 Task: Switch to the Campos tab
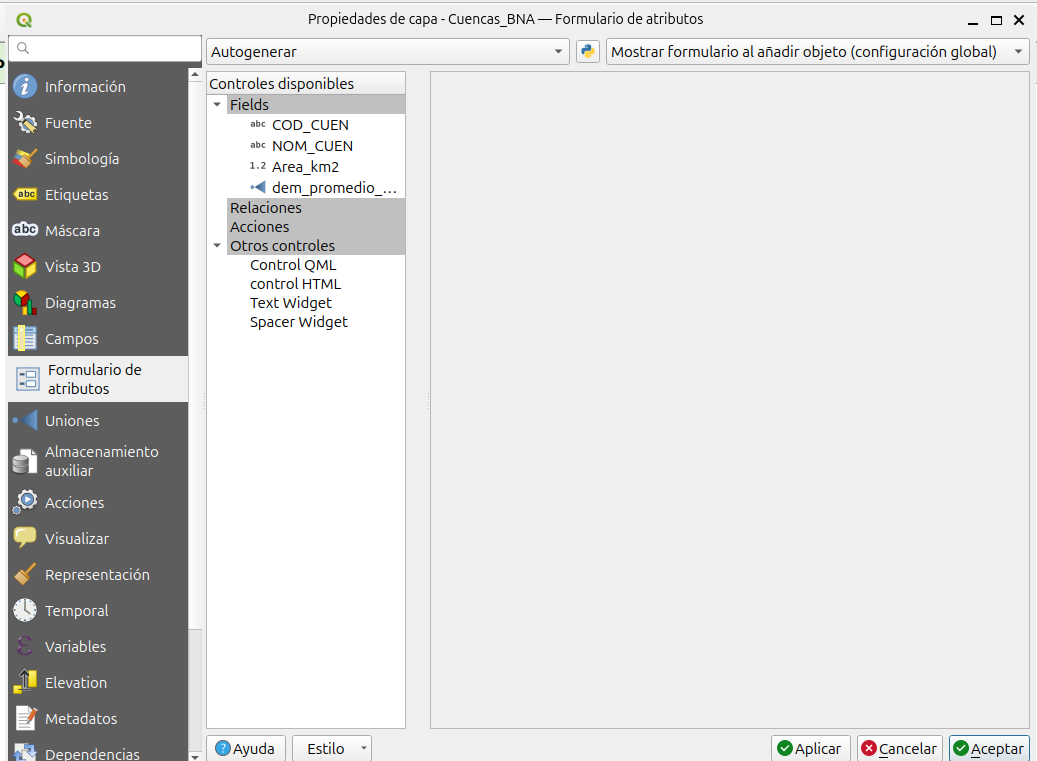(71, 339)
